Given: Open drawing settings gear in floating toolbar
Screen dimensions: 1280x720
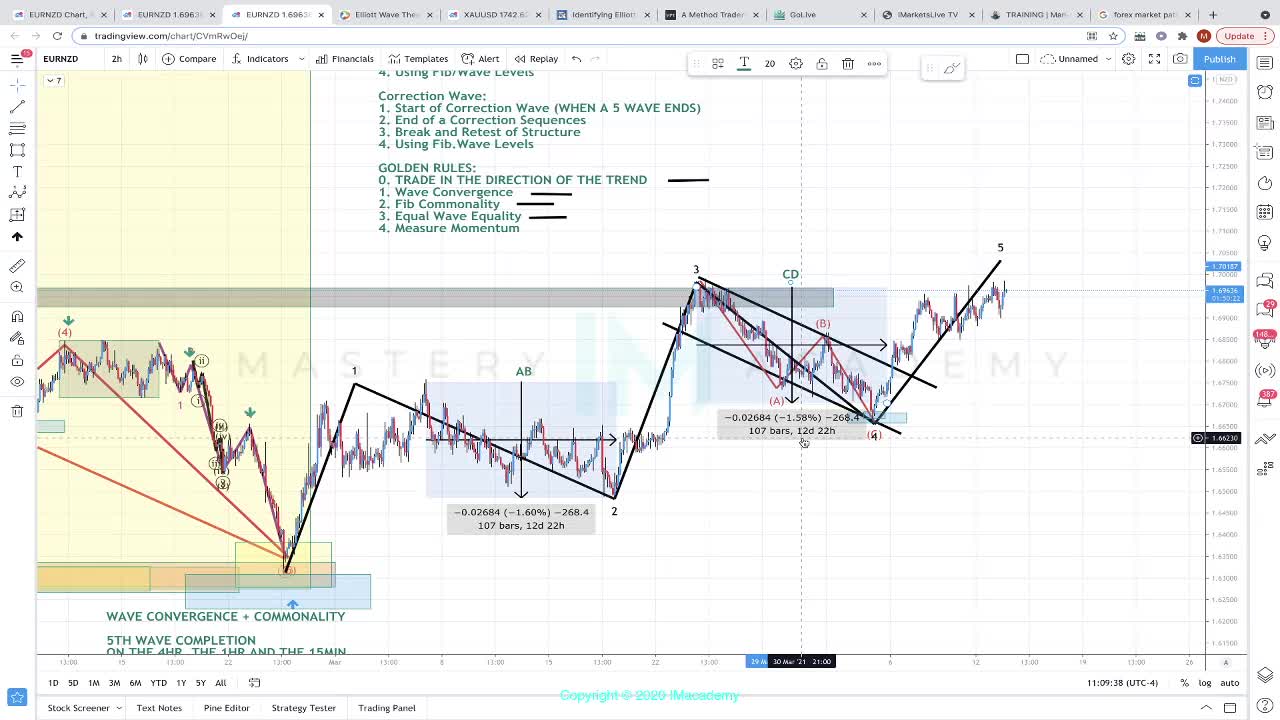Looking at the screenshot, I should click(796, 64).
